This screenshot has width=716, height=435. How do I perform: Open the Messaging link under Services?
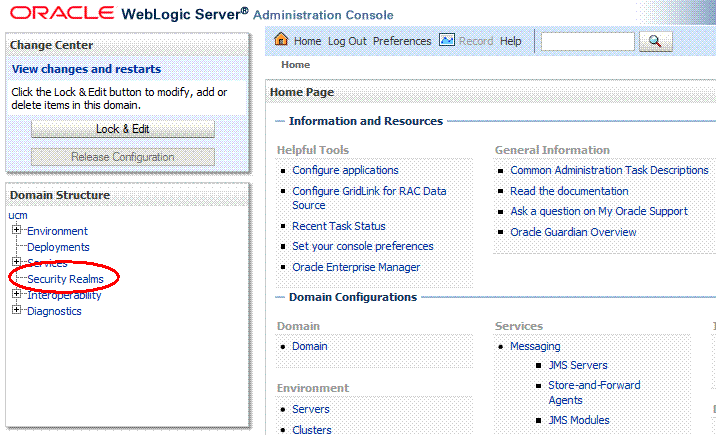(x=535, y=346)
